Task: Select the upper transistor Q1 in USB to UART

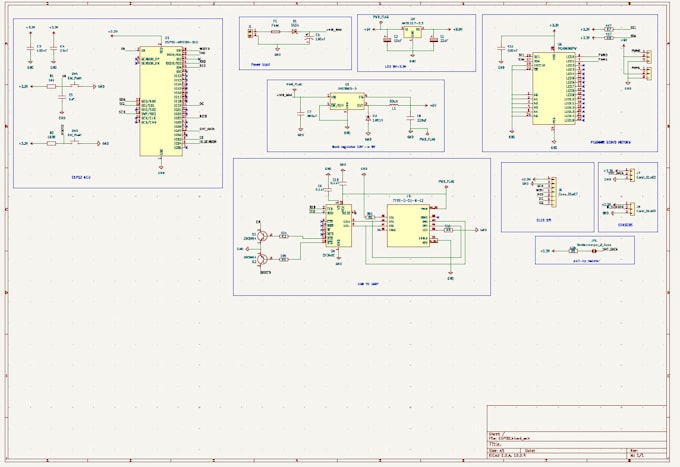Action: point(262,236)
